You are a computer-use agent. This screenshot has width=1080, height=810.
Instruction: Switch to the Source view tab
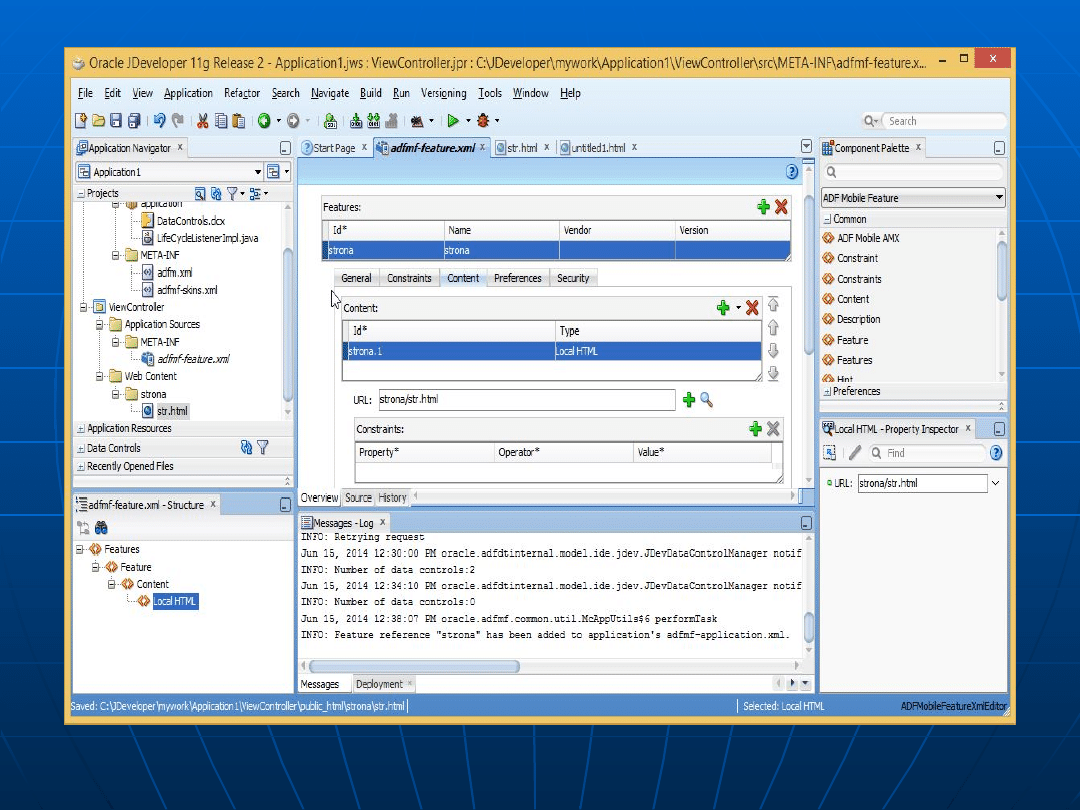click(x=358, y=498)
